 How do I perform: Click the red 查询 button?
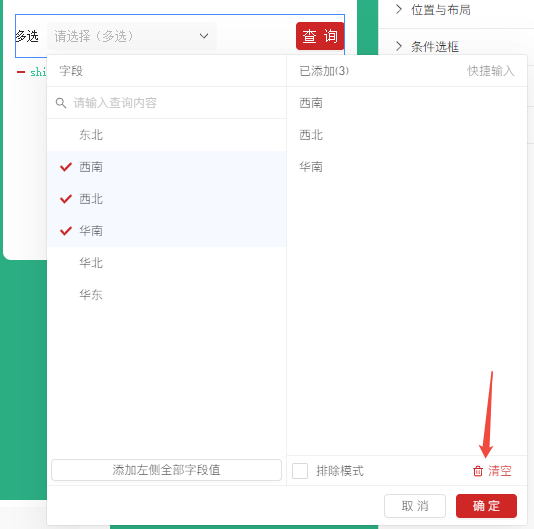[x=320, y=36]
